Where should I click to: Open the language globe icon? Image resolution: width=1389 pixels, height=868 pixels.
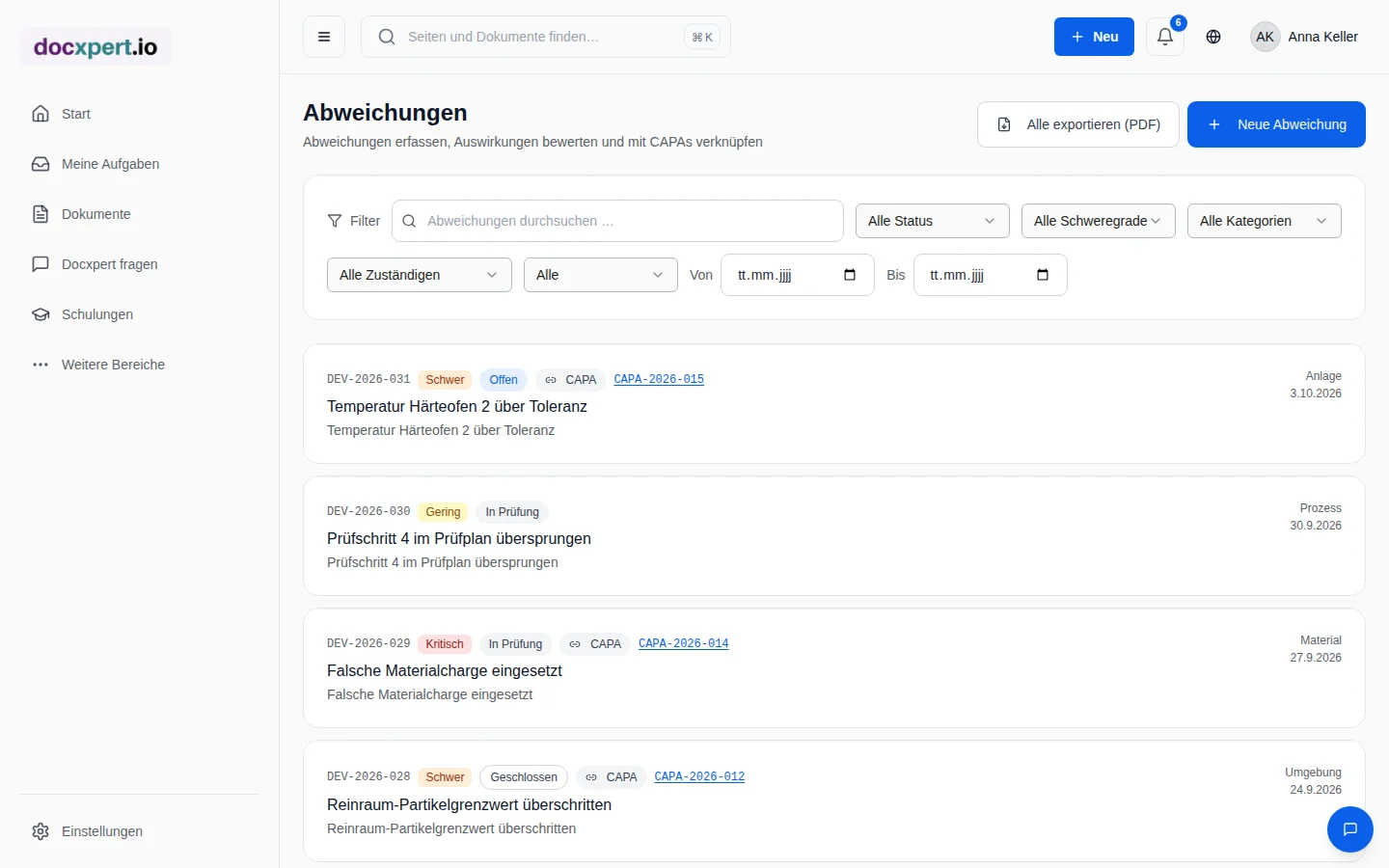[1213, 37]
